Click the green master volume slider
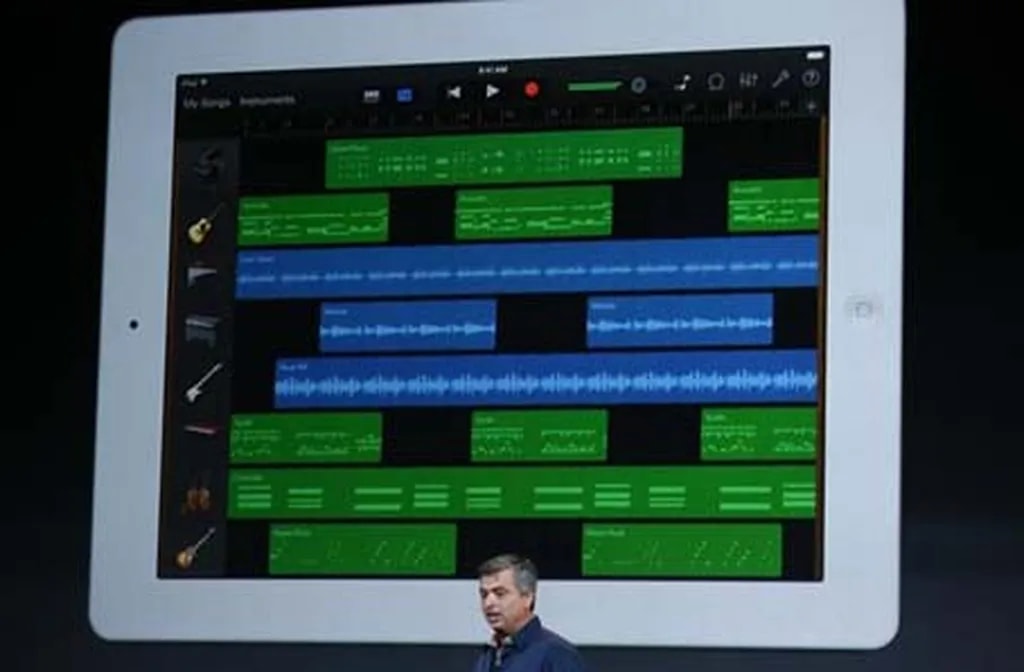Screen dimensions: 1024x672 point(594,87)
